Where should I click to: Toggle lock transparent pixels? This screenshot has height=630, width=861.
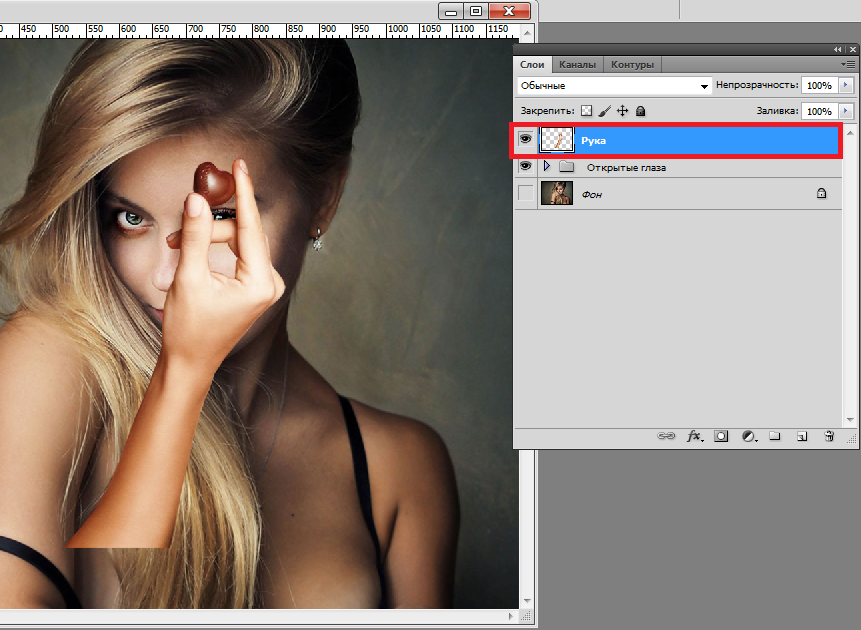(587, 111)
